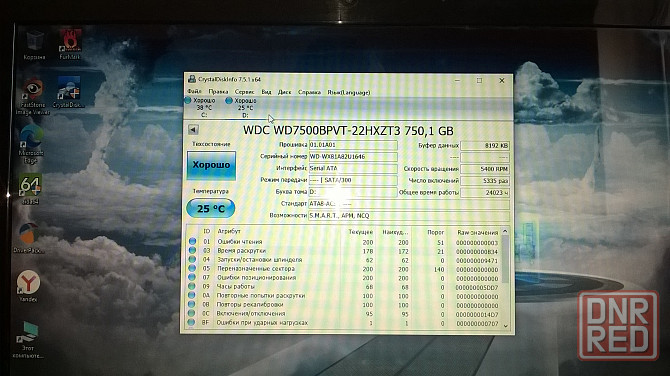This screenshot has height=376, width=670.
Task: Click the WDC WD7500BPVT model title
Action: (348, 130)
